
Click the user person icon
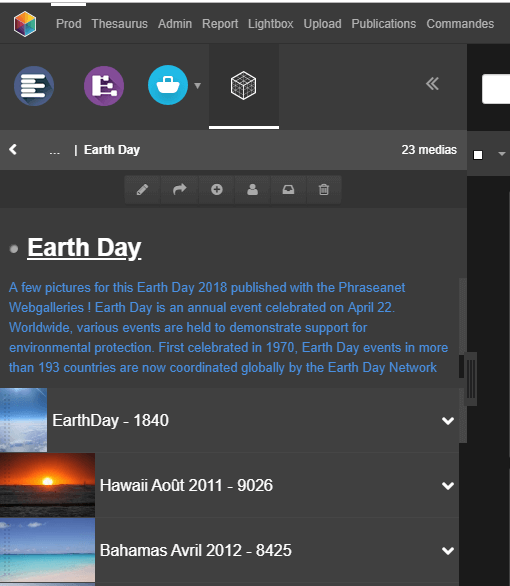click(253, 189)
